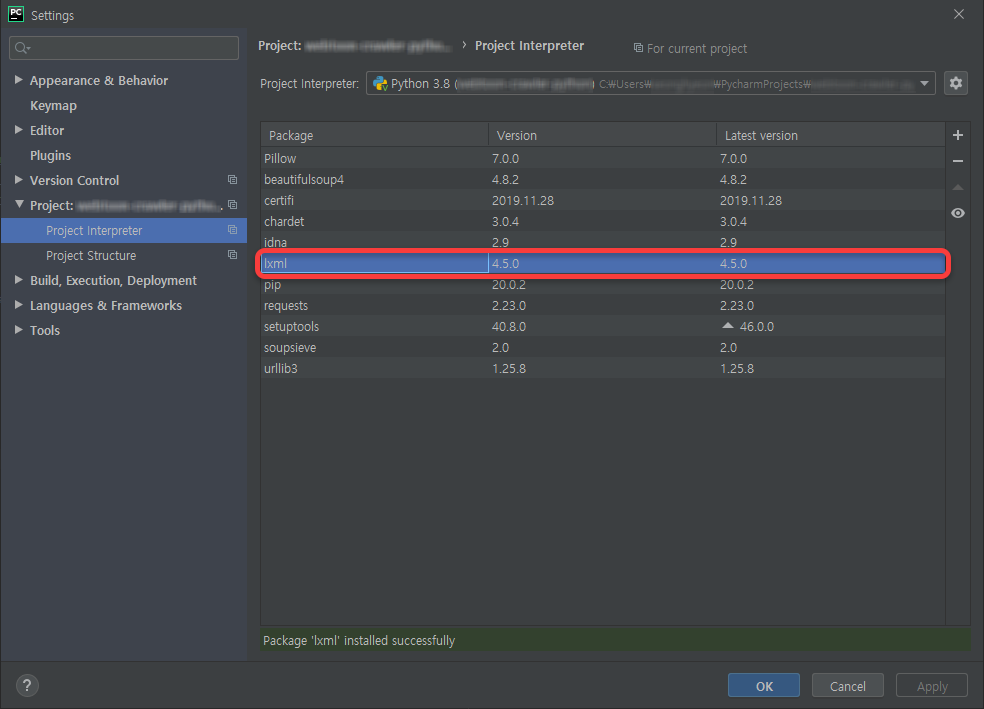
Task: Expand the Version Control section
Action: click(18, 180)
